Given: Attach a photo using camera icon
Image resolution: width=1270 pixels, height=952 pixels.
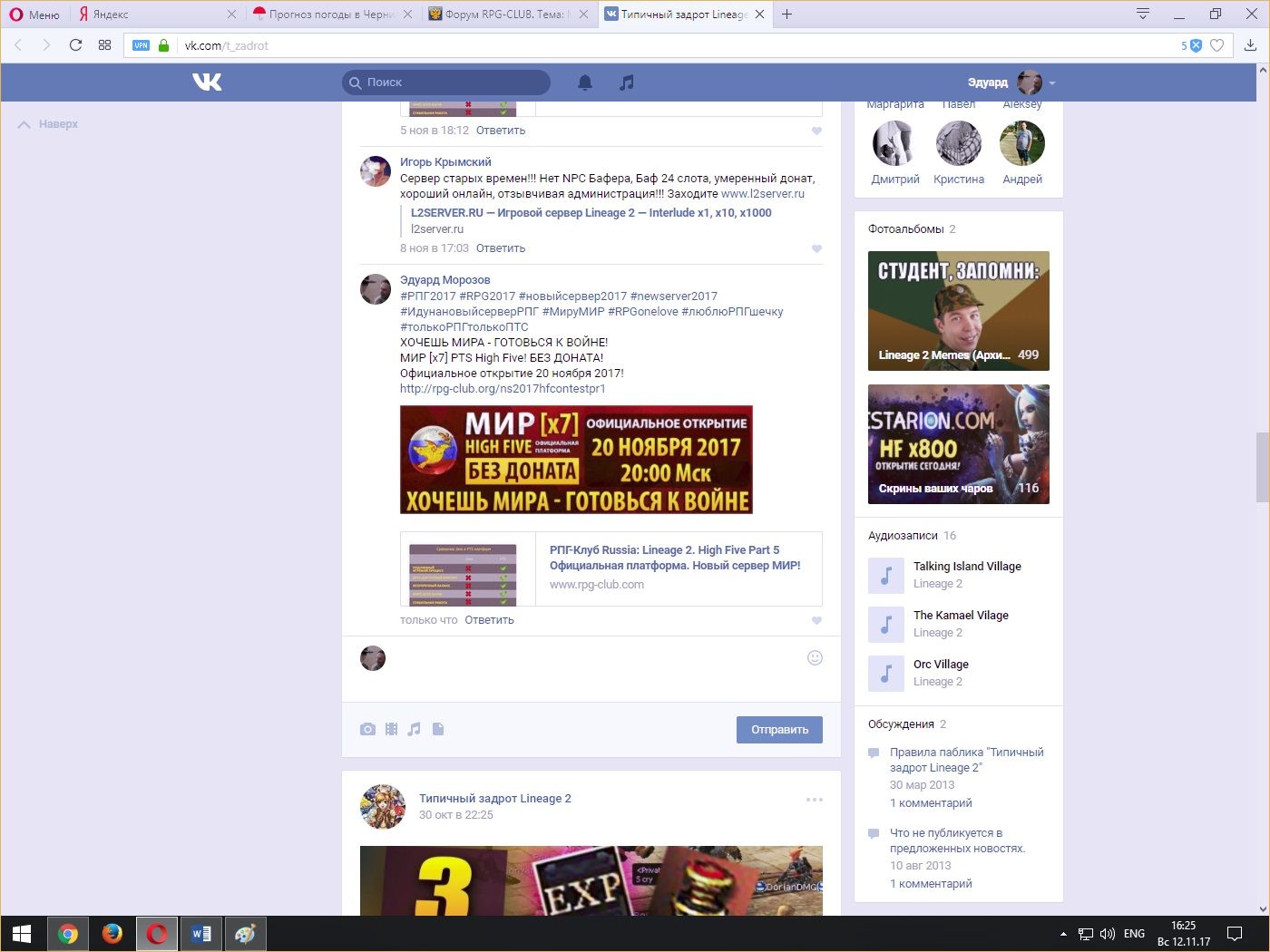Looking at the screenshot, I should [x=367, y=729].
